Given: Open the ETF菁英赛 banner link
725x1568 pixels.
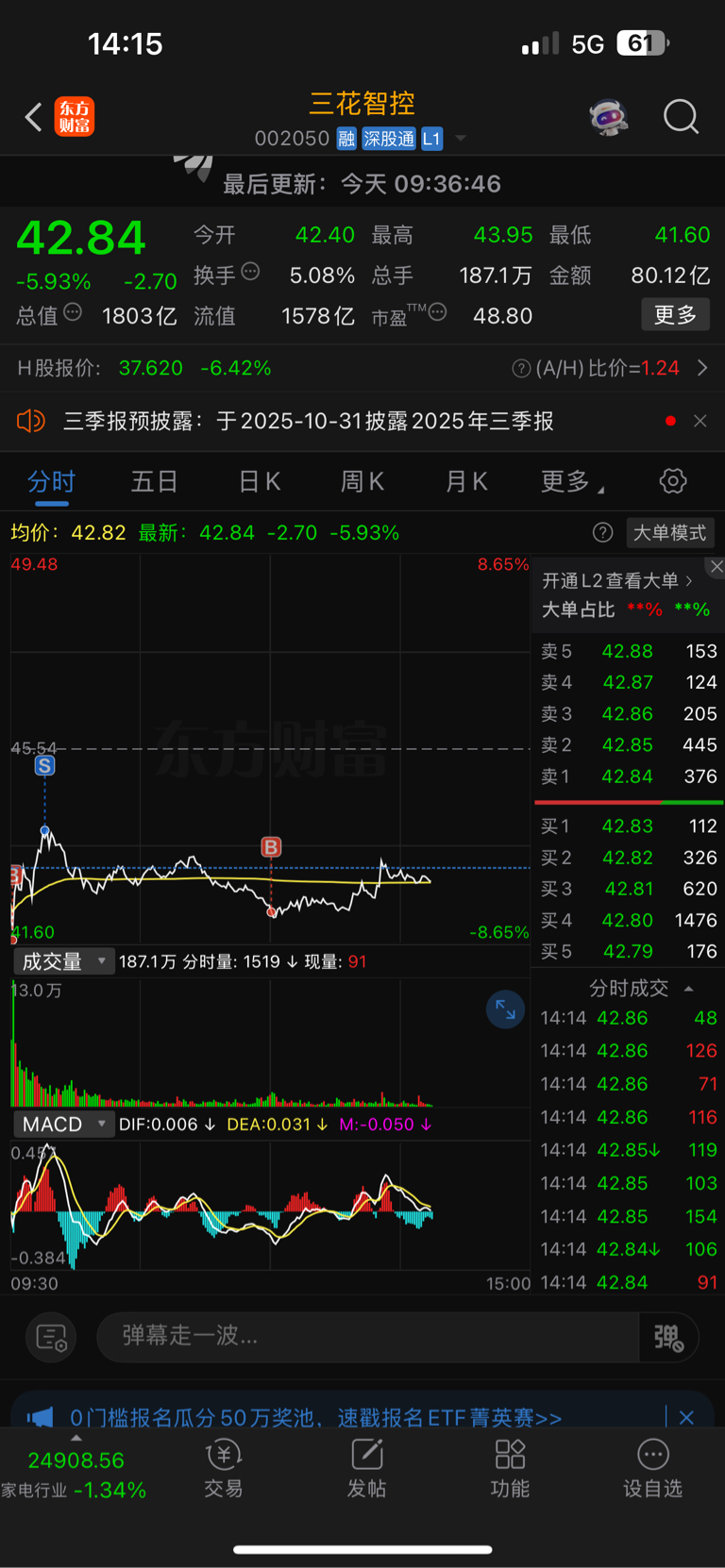Looking at the screenshot, I should [x=316, y=1418].
